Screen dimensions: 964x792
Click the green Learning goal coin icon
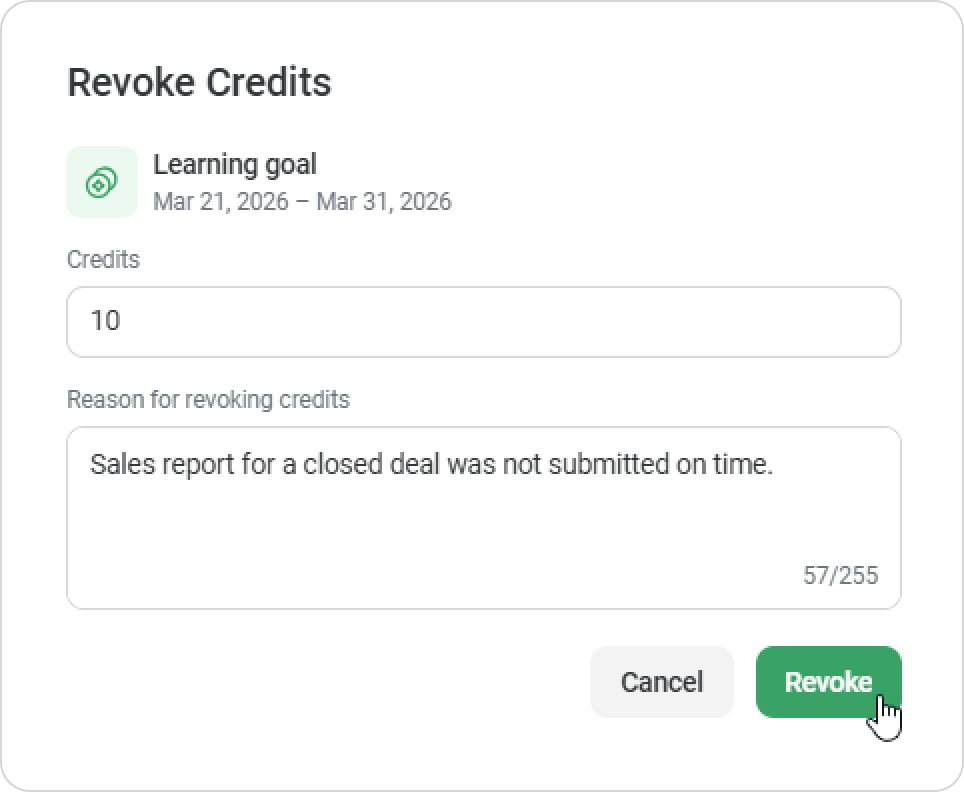[101, 182]
